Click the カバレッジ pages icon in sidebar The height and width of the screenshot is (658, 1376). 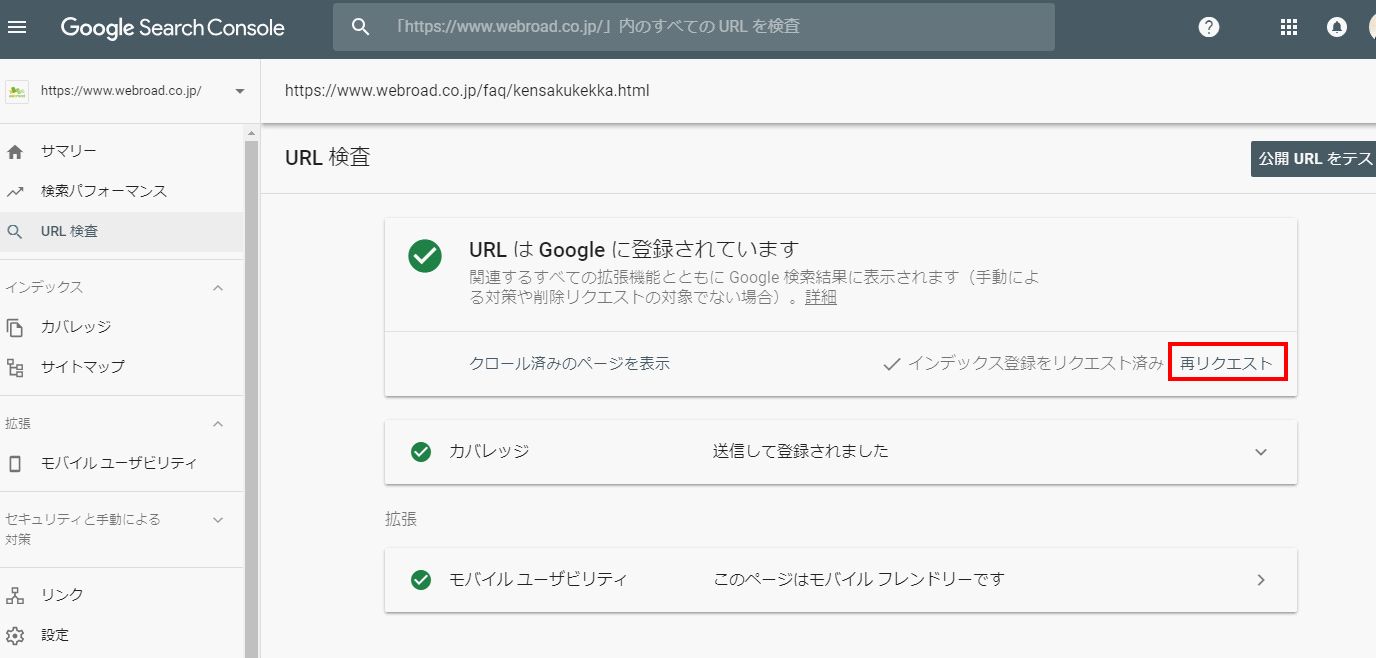(14, 327)
